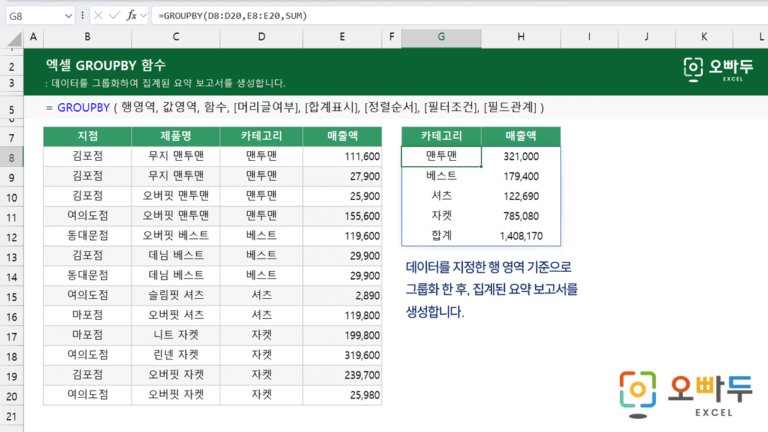Select the 합계 total label cell
Screen dimensions: 768x432
441,236
